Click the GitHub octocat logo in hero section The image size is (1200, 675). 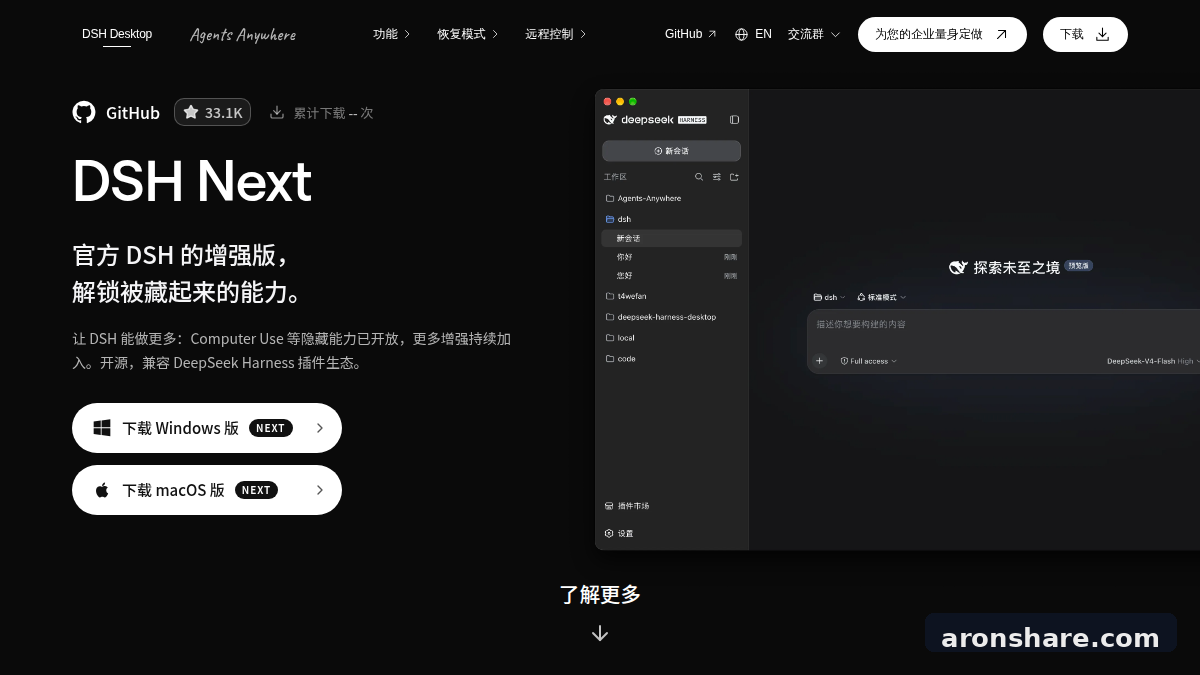[x=84, y=112]
